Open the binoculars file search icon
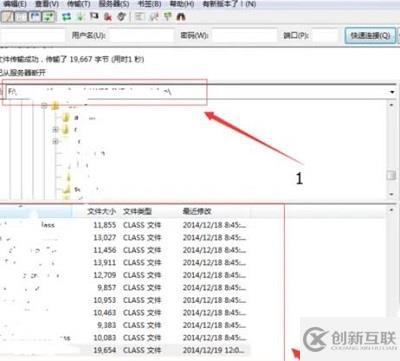 (181, 16)
